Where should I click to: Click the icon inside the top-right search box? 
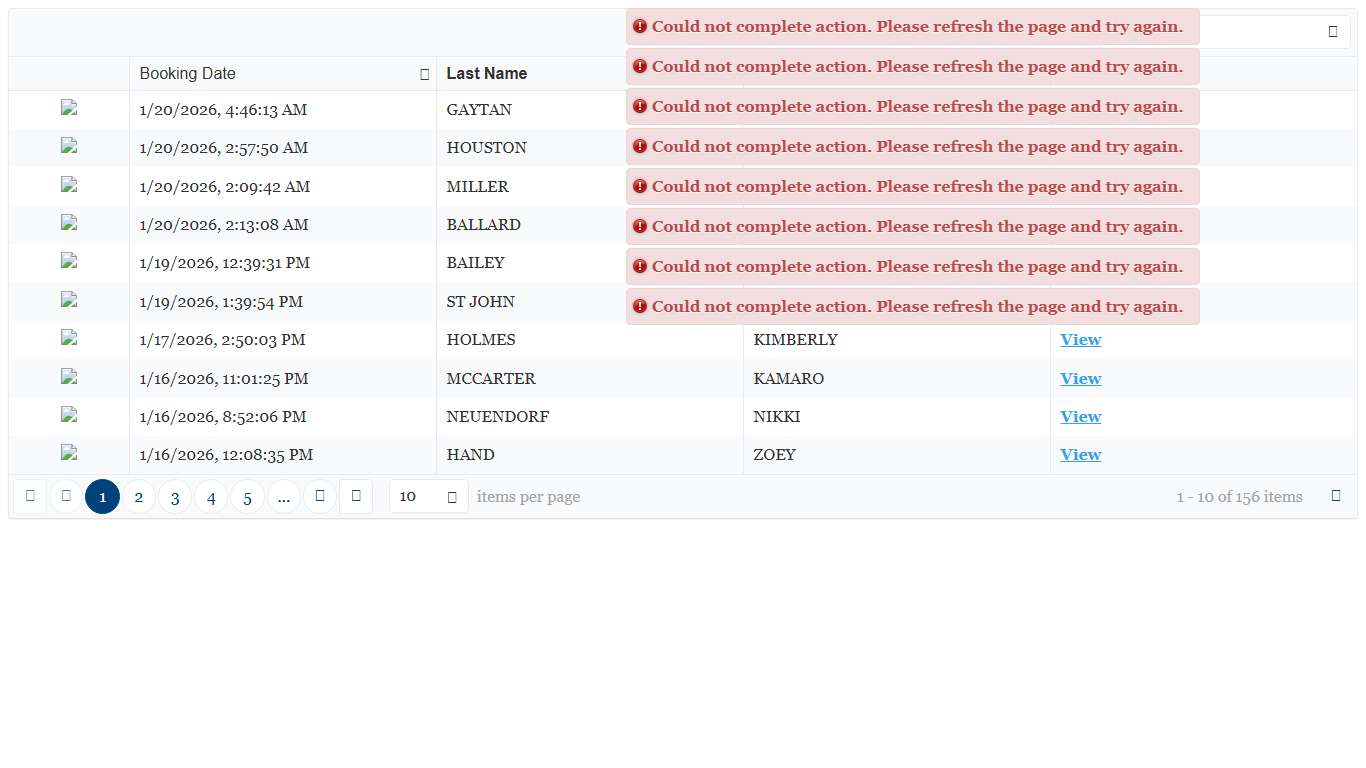pos(1333,32)
